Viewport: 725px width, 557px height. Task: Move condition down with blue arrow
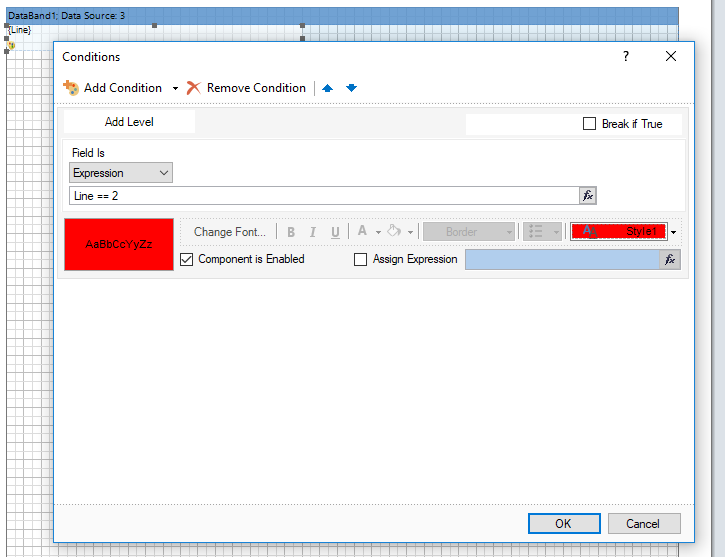(351, 88)
